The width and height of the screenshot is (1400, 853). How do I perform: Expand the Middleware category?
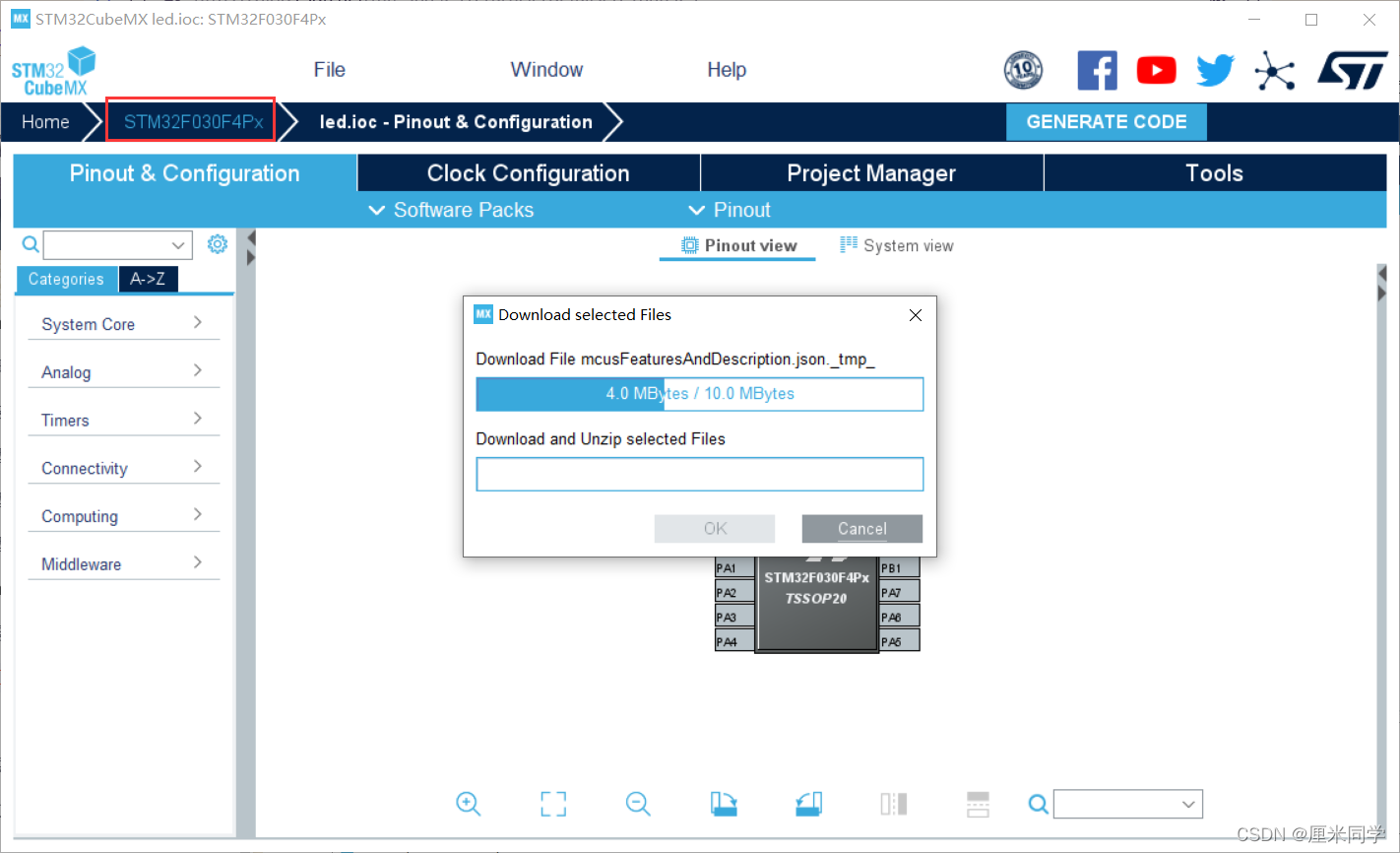tap(123, 564)
